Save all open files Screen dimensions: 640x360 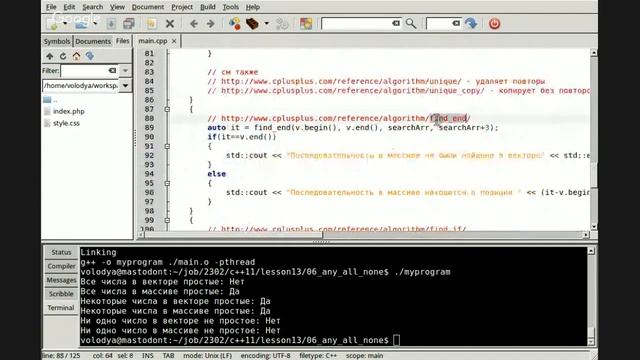click(129, 24)
